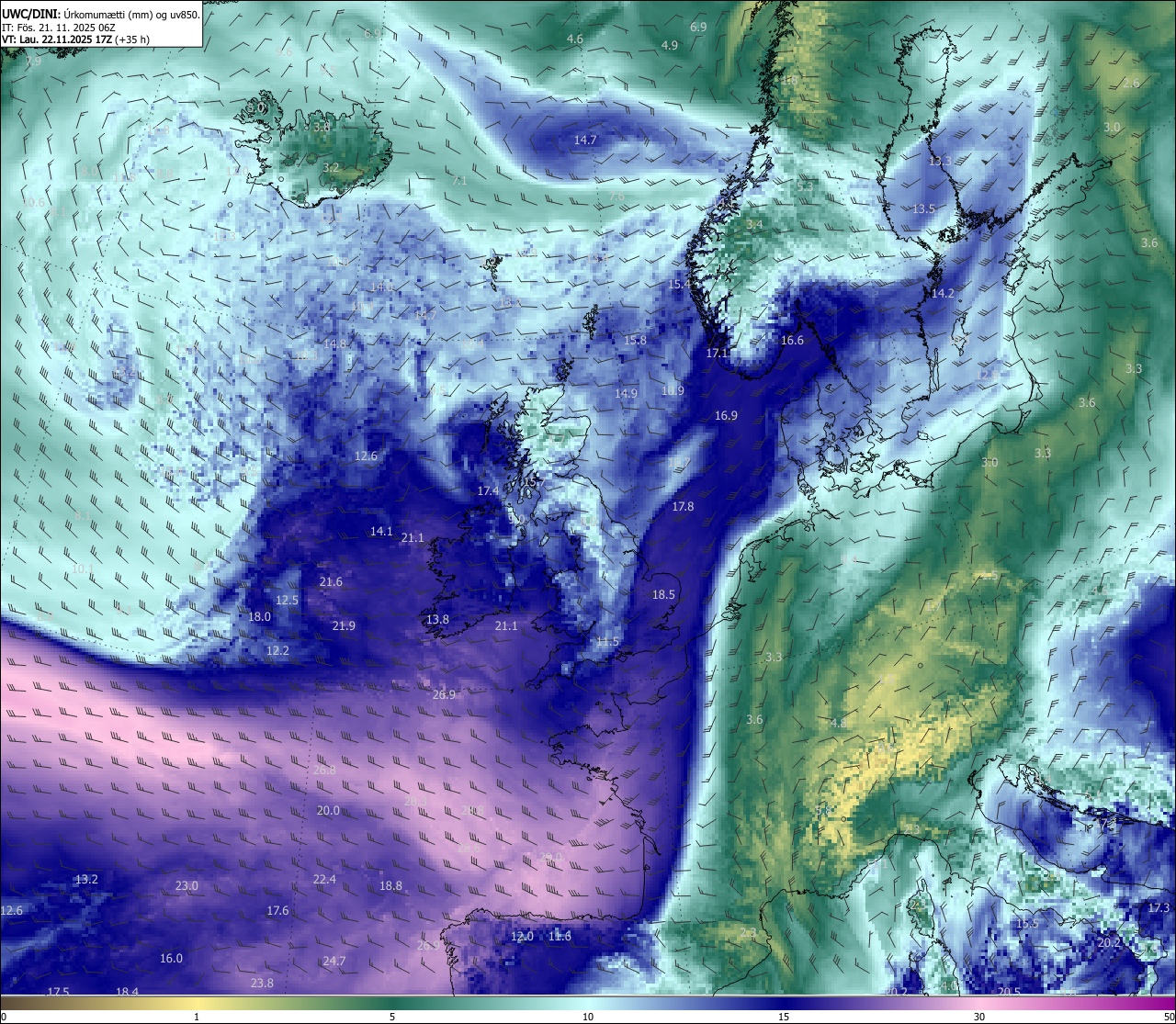Click the map value '14.9'
Viewport: 1176px width, 1024px height.
point(626,394)
